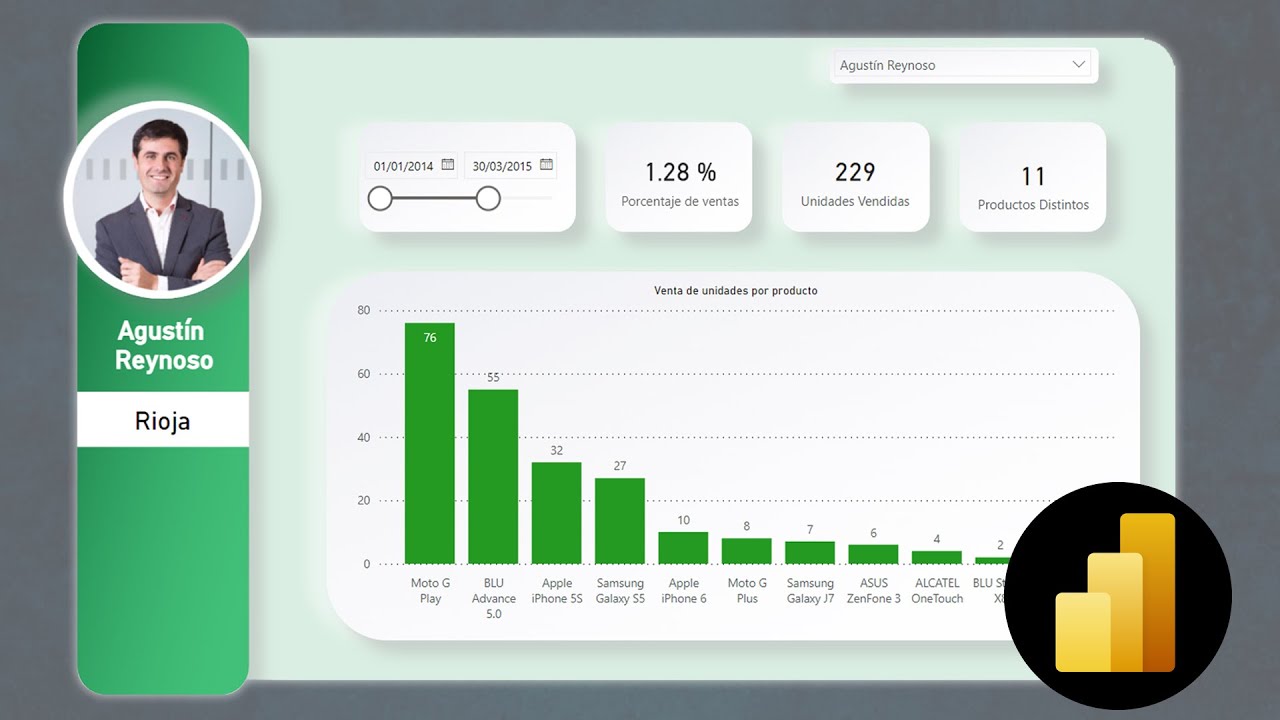
Task: Click the BLU Advance 5.0 axis label
Action: 494,598
